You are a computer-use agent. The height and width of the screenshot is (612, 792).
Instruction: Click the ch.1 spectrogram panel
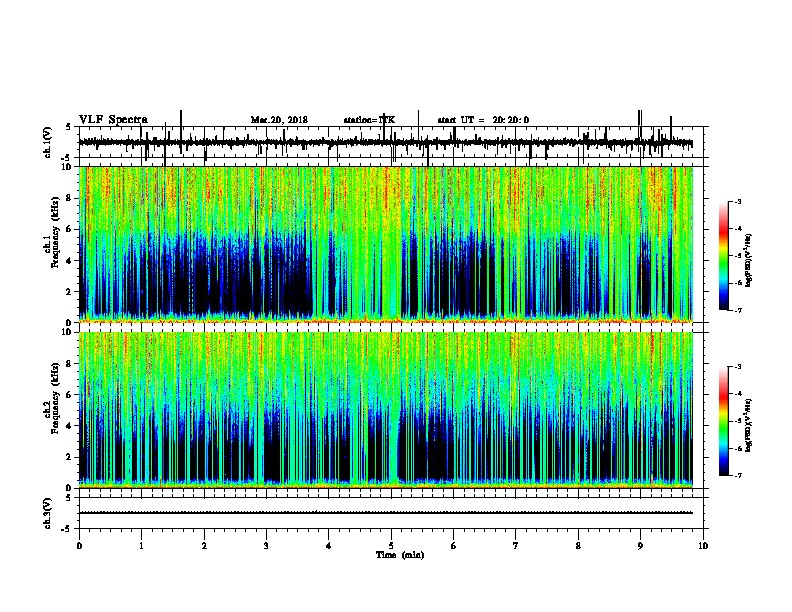click(x=386, y=244)
